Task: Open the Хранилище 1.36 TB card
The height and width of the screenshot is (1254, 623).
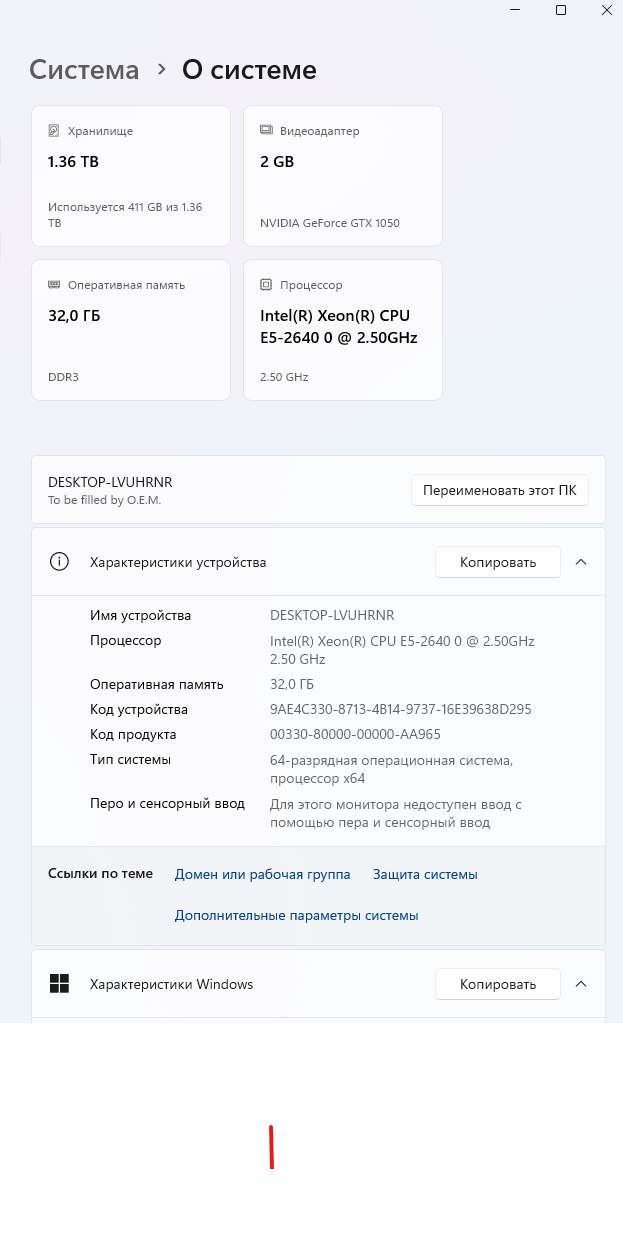Action: pos(131,176)
